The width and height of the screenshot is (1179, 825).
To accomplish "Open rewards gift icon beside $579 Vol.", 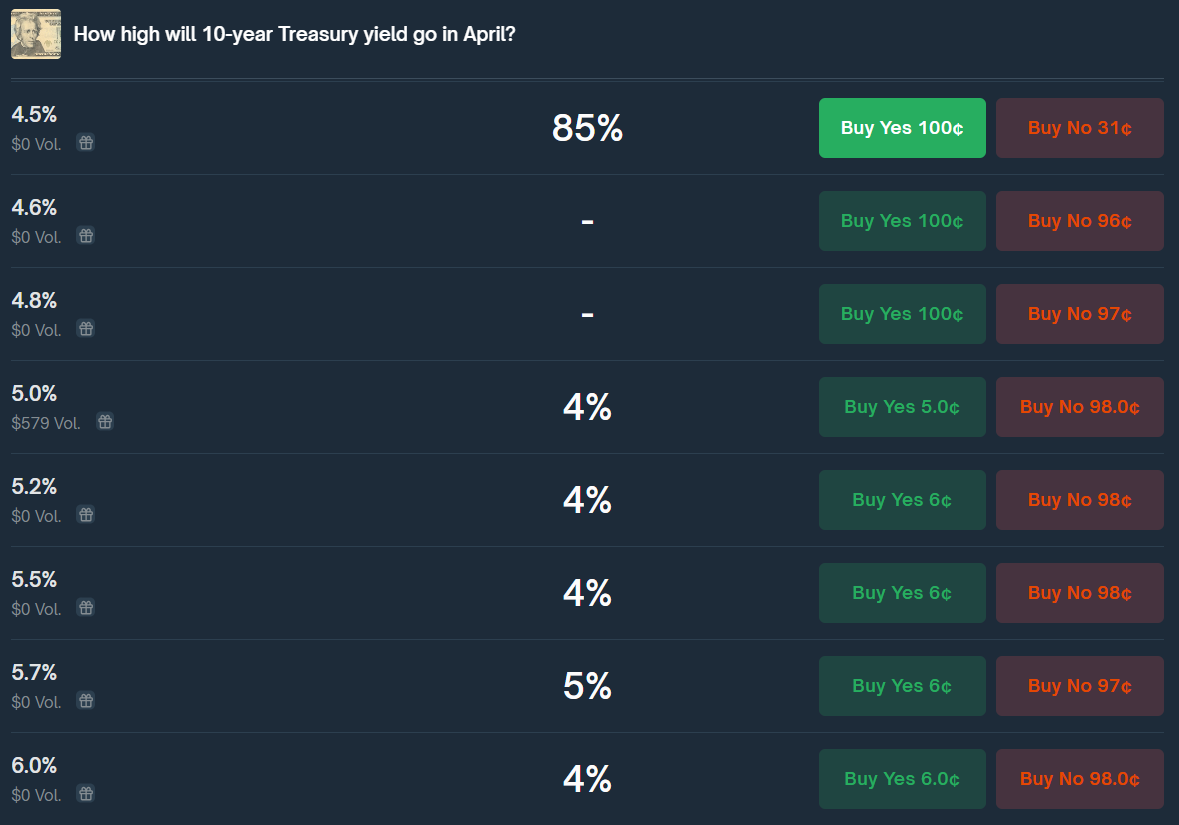I will point(105,422).
